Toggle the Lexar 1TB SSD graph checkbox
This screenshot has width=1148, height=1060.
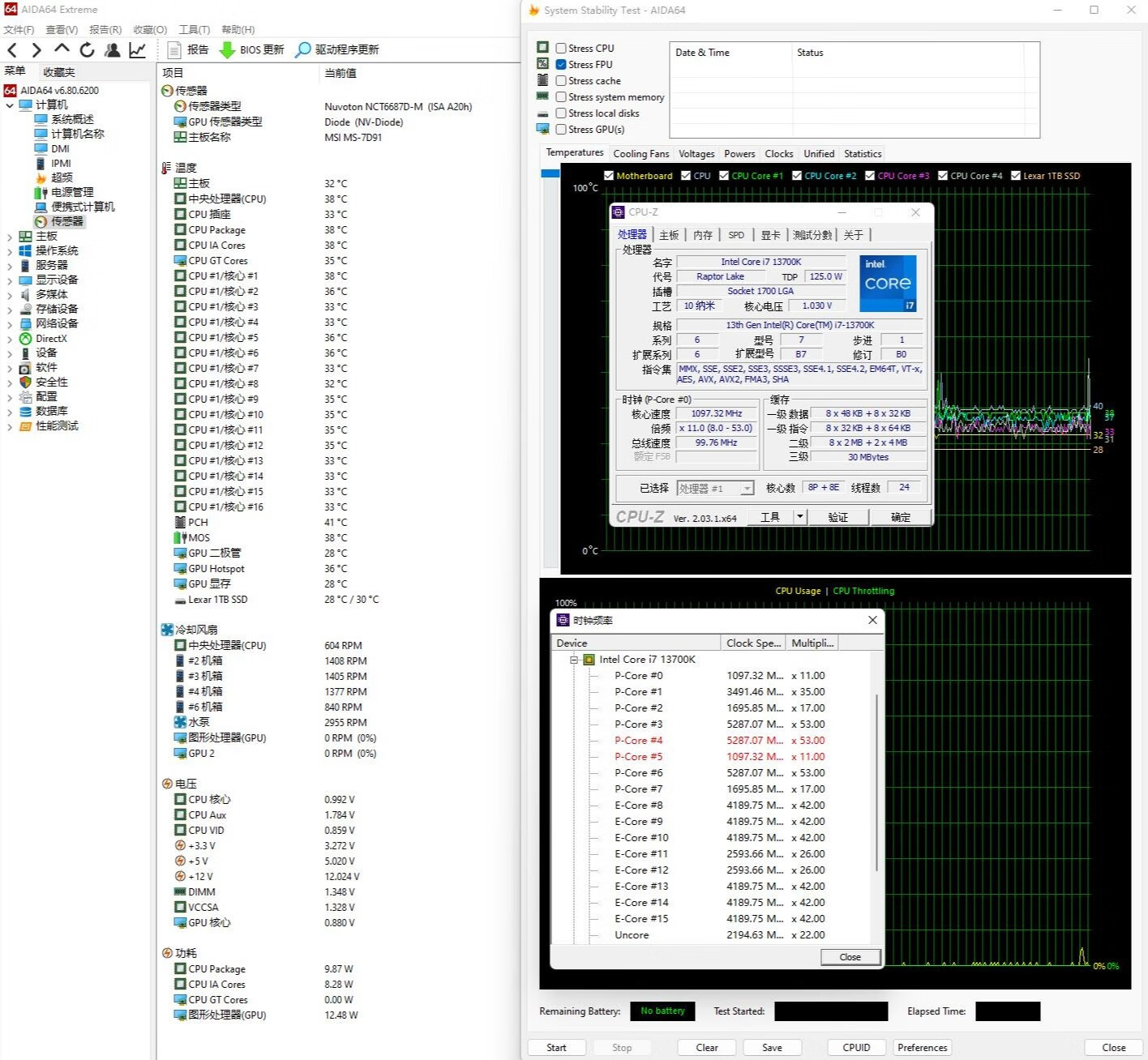click(x=1015, y=175)
